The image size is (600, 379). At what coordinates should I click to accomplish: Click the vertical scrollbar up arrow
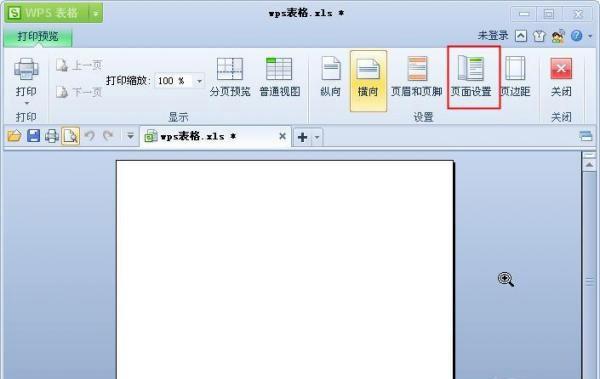589,165
